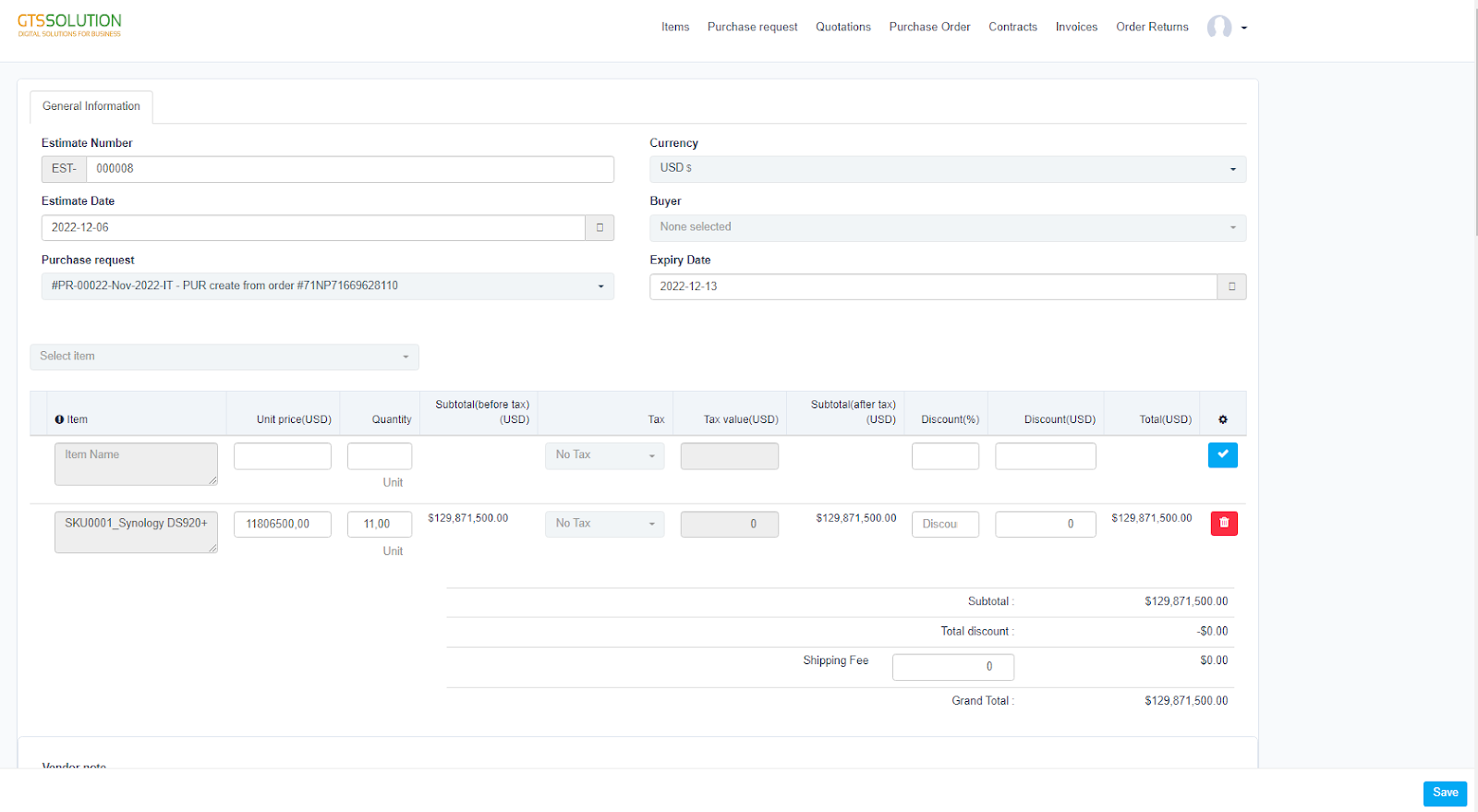Change the tax dropdown for Synology row

click(x=604, y=524)
